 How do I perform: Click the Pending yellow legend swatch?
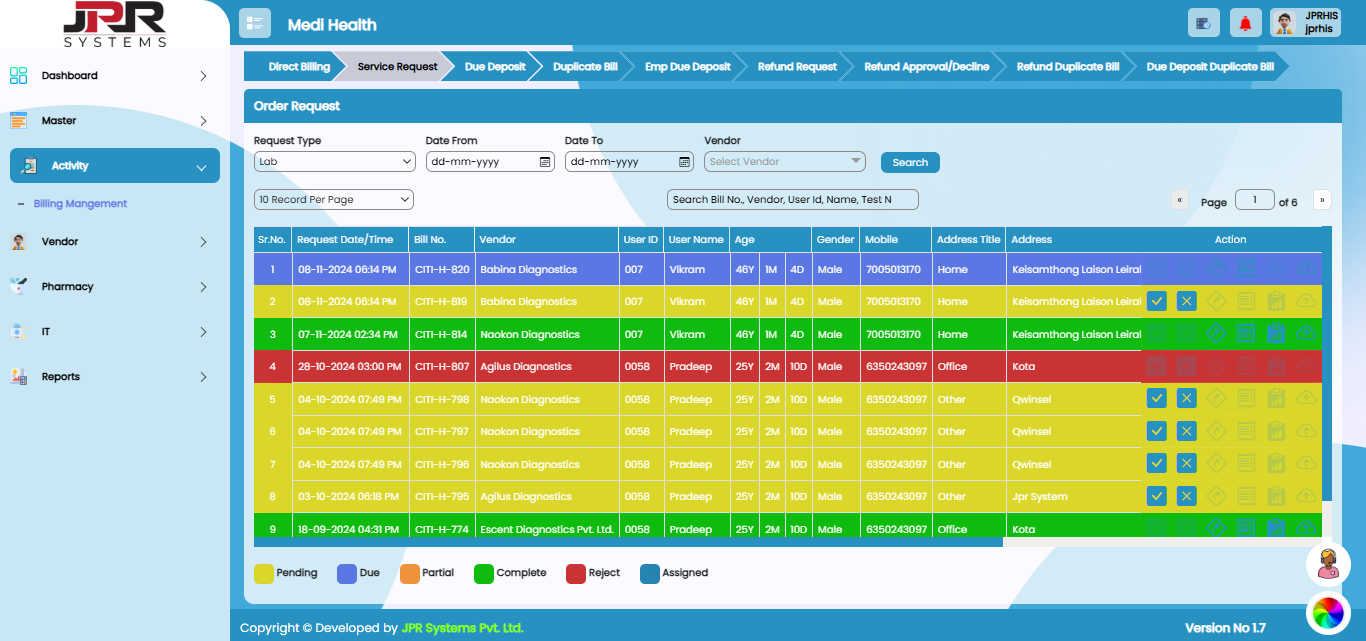(264, 574)
